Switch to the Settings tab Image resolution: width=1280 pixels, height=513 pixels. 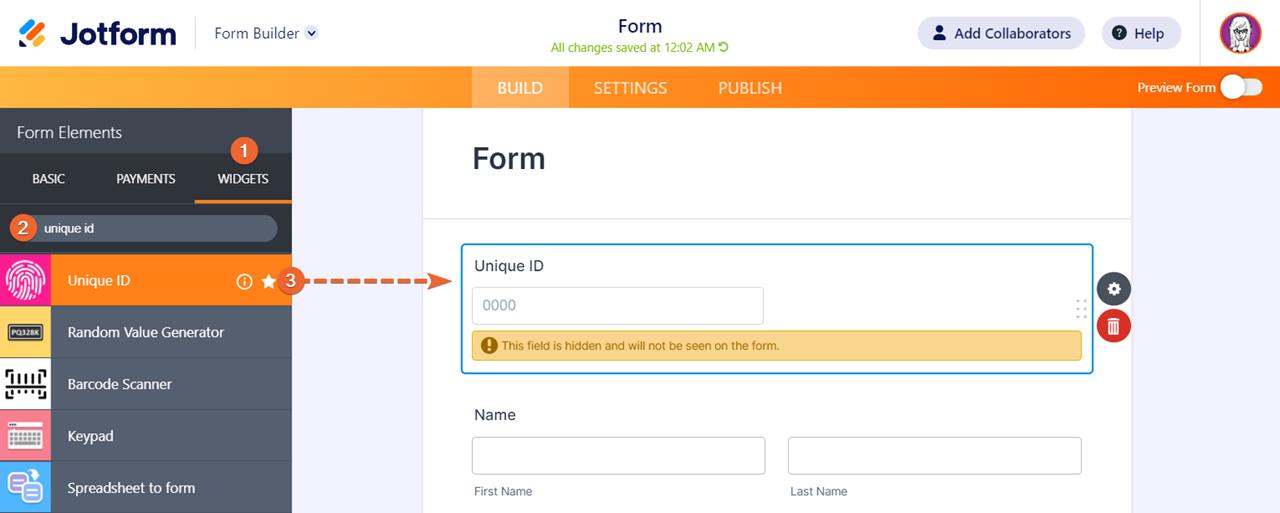(630, 88)
